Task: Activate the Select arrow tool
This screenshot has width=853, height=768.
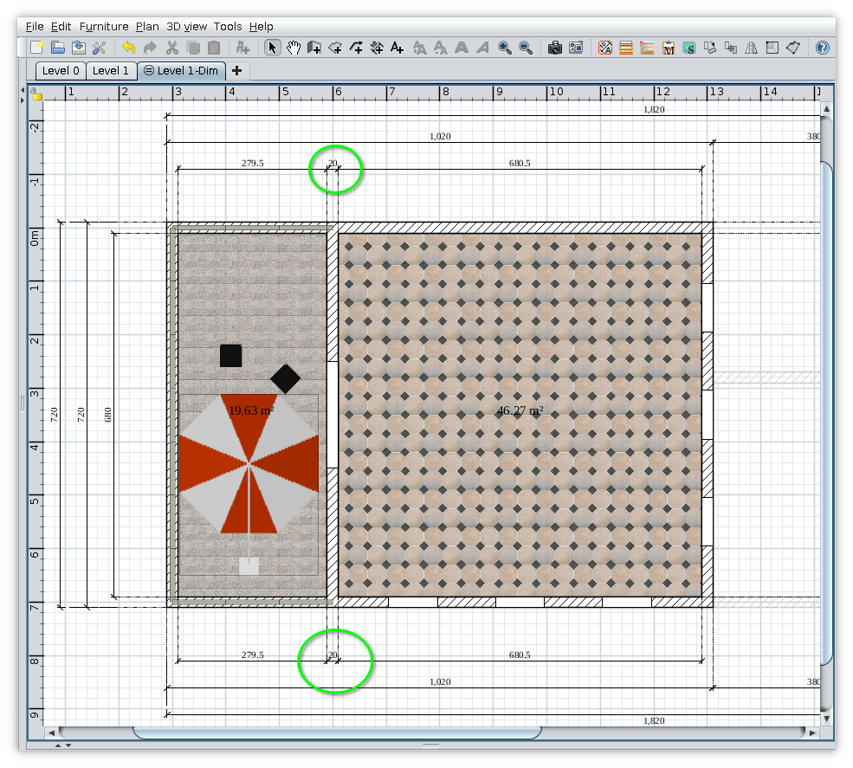Action: (272, 48)
